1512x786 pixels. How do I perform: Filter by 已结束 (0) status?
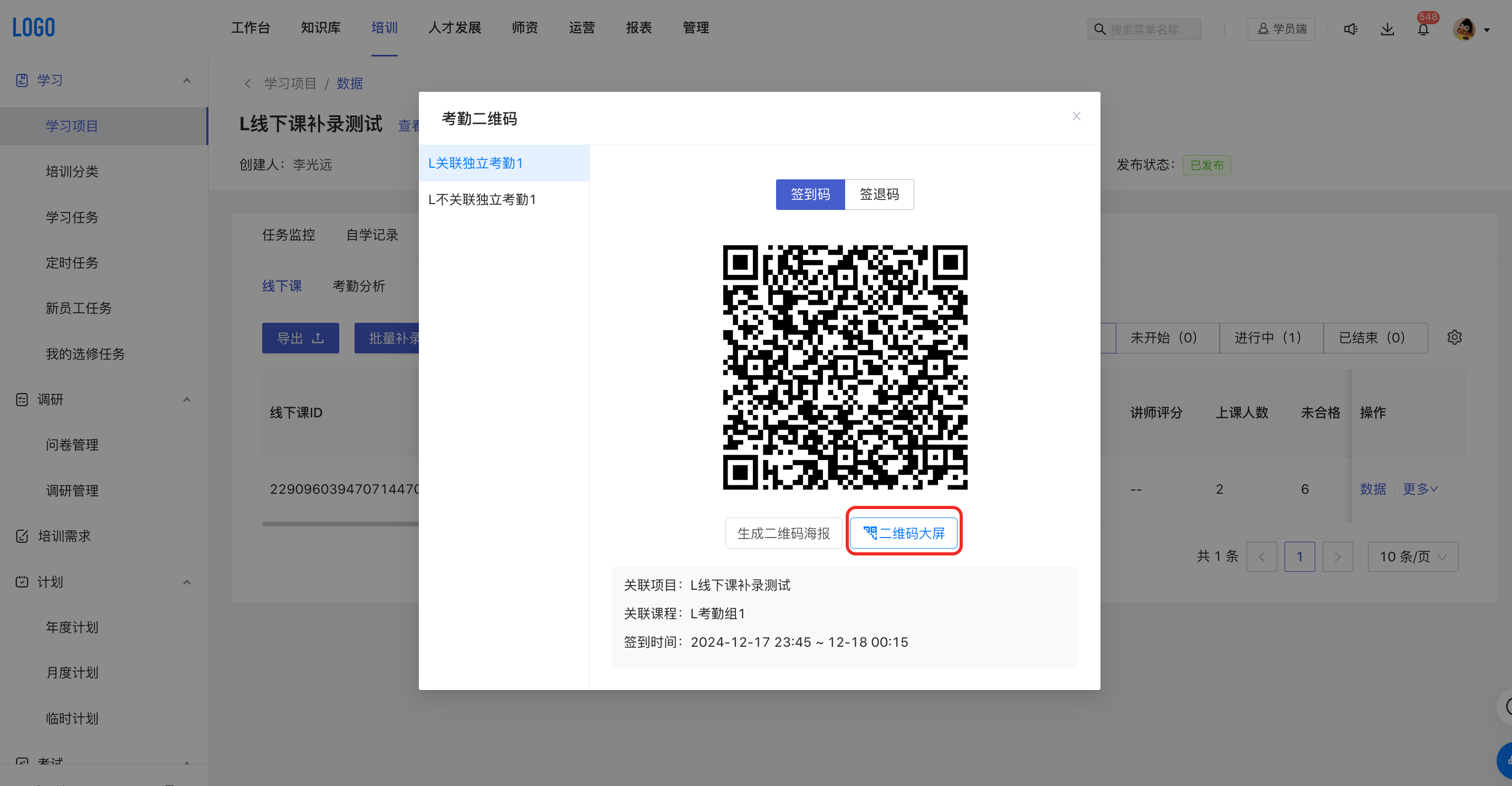(x=1375, y=338)
